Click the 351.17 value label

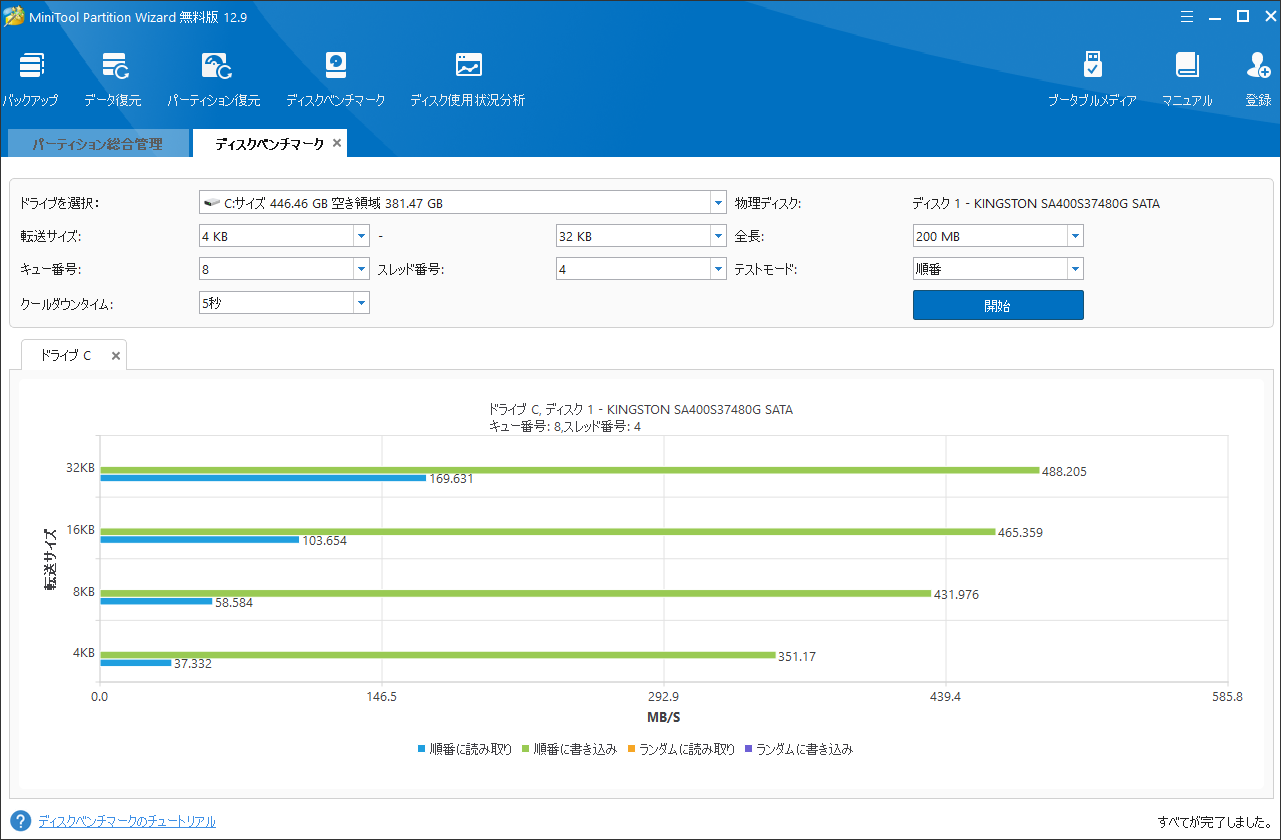(x=798, y=657)
